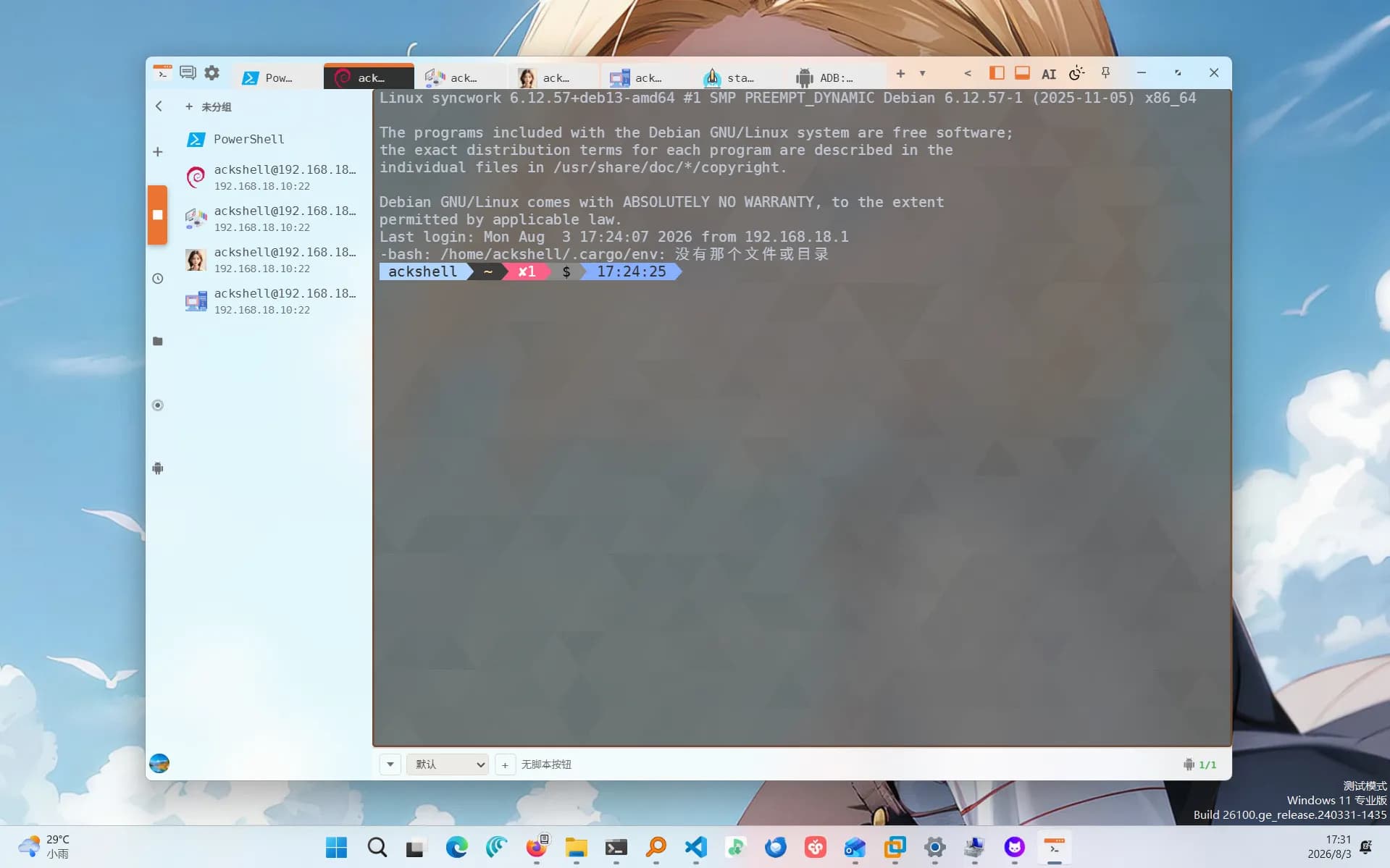The width and height of the screenshot is (1390, 868).
Task: Open the AI assistant
Action: pyautogui.click(x=1049, y=74)
